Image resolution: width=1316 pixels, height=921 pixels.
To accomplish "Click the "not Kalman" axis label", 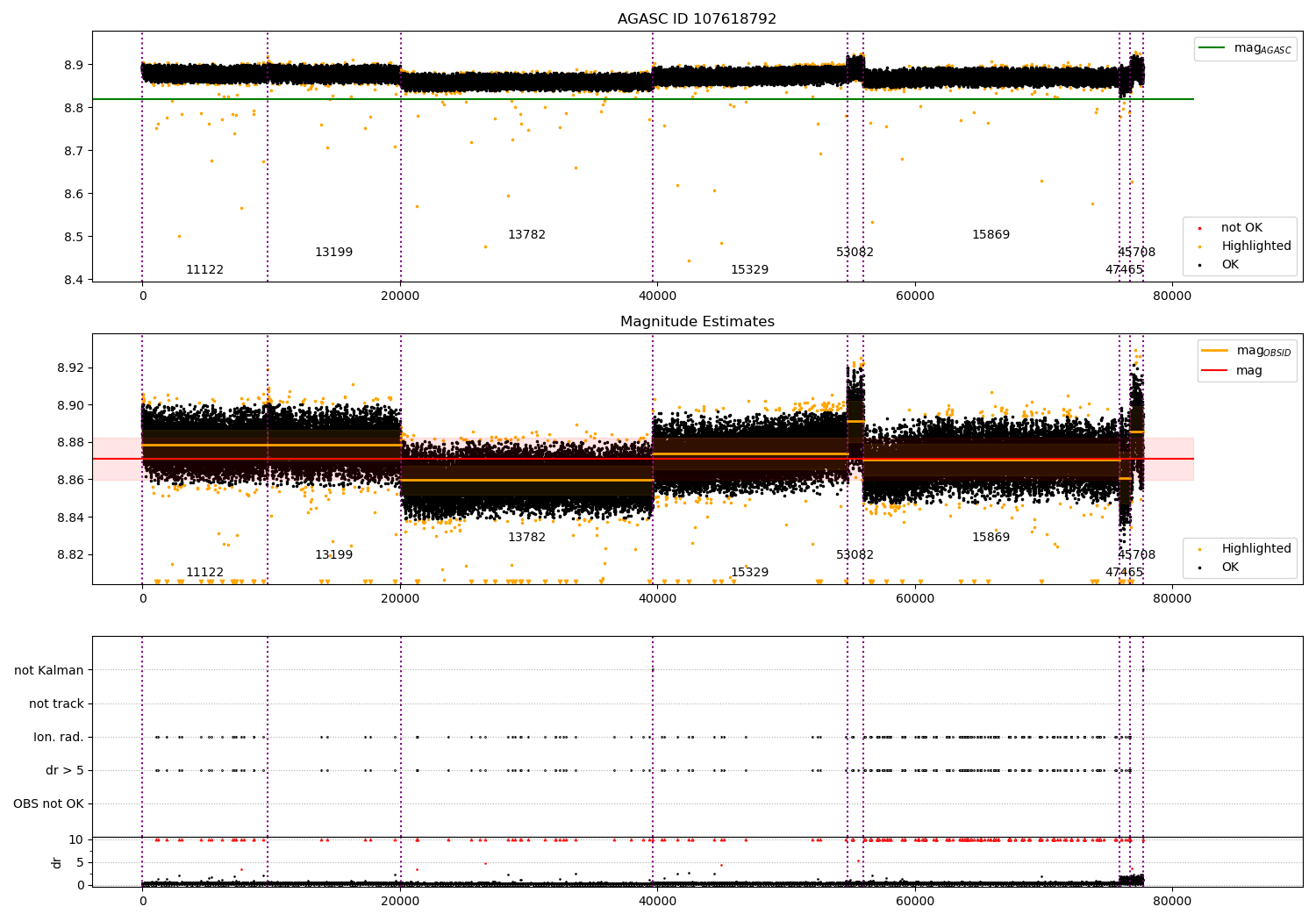I will pos(49,670).
